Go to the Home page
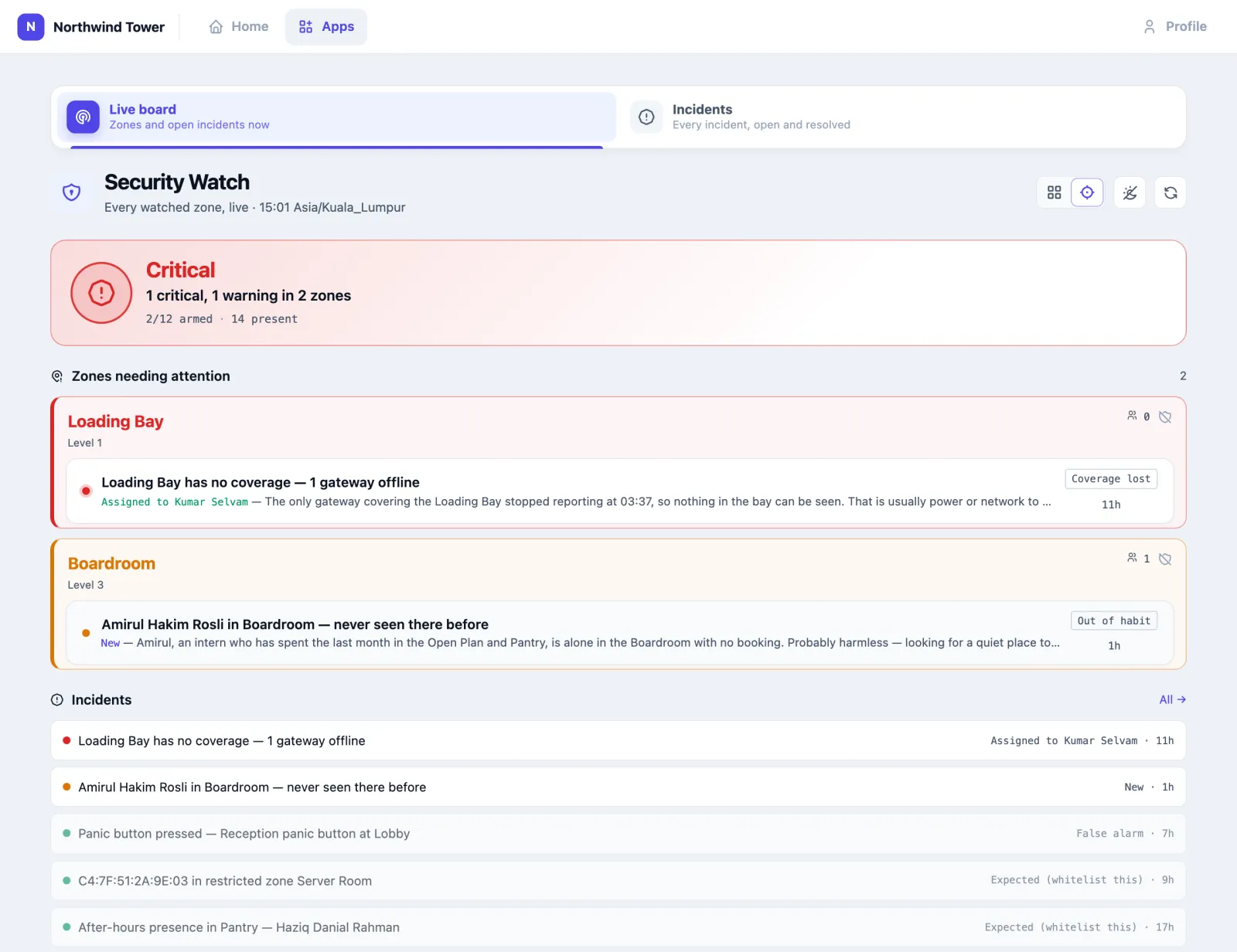Screen dimensions: 1237x952 pyautogui.click(x=239, y=26)
